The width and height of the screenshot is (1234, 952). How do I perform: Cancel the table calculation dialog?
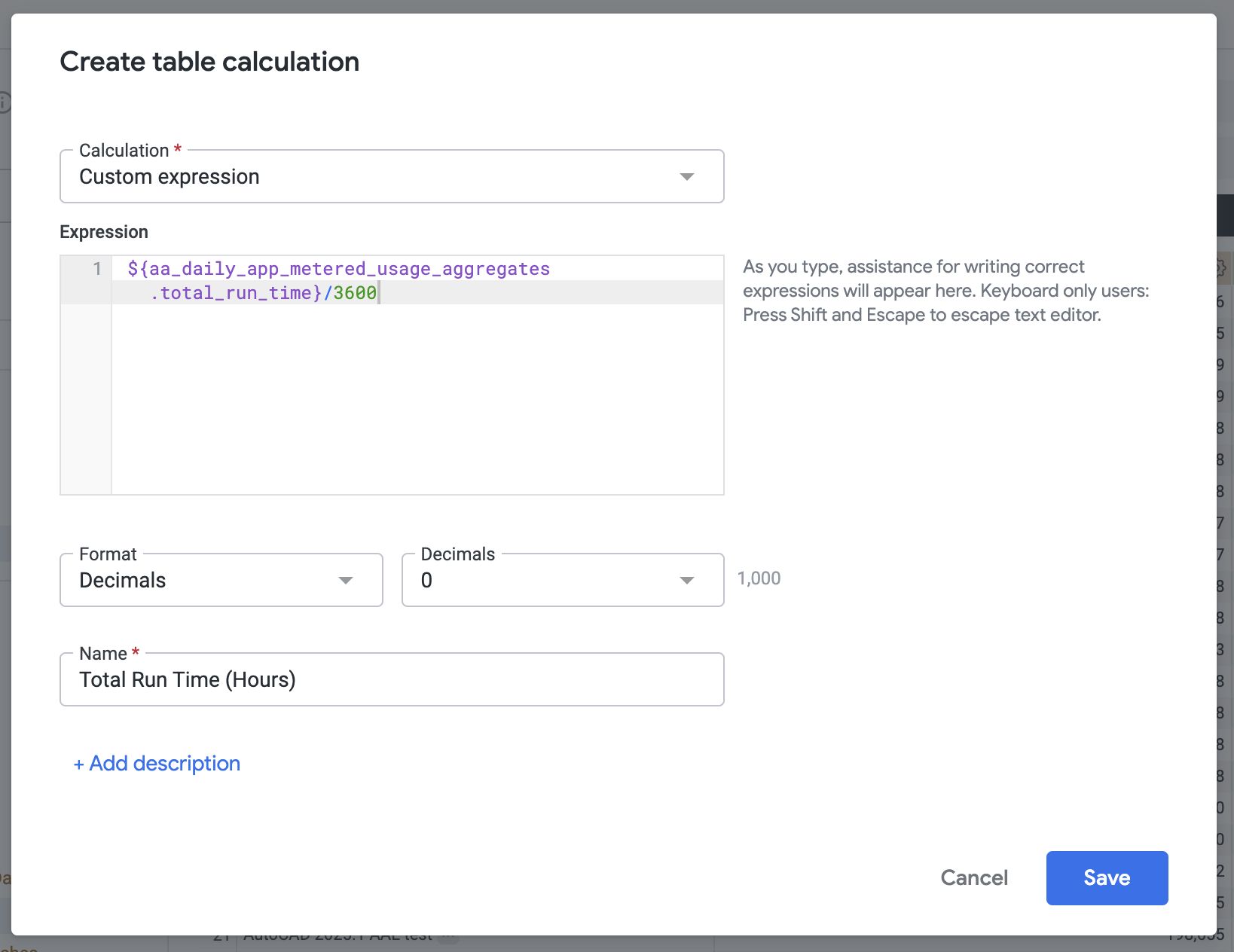point(973,878)
